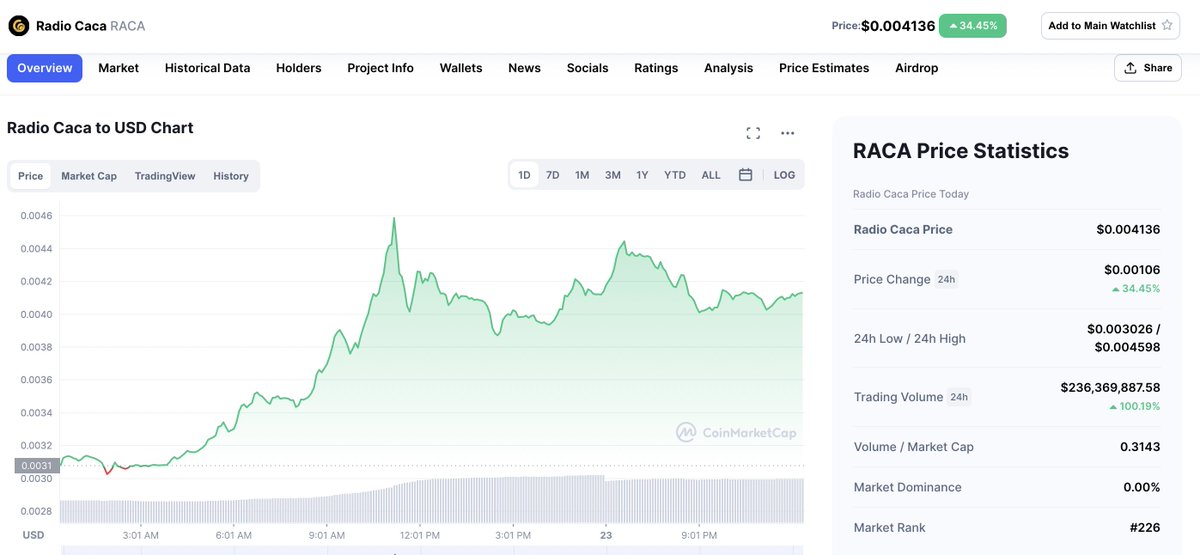Screen dimensions: 1200x555
Task: Open the calendar date range picker
Action: tap(745, 175)
